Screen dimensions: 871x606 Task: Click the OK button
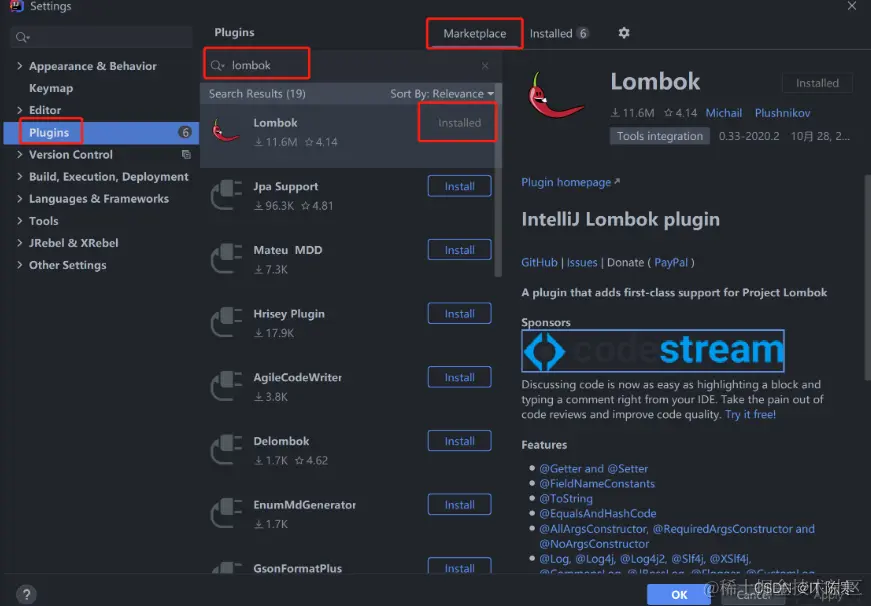(x=679, y=594)
